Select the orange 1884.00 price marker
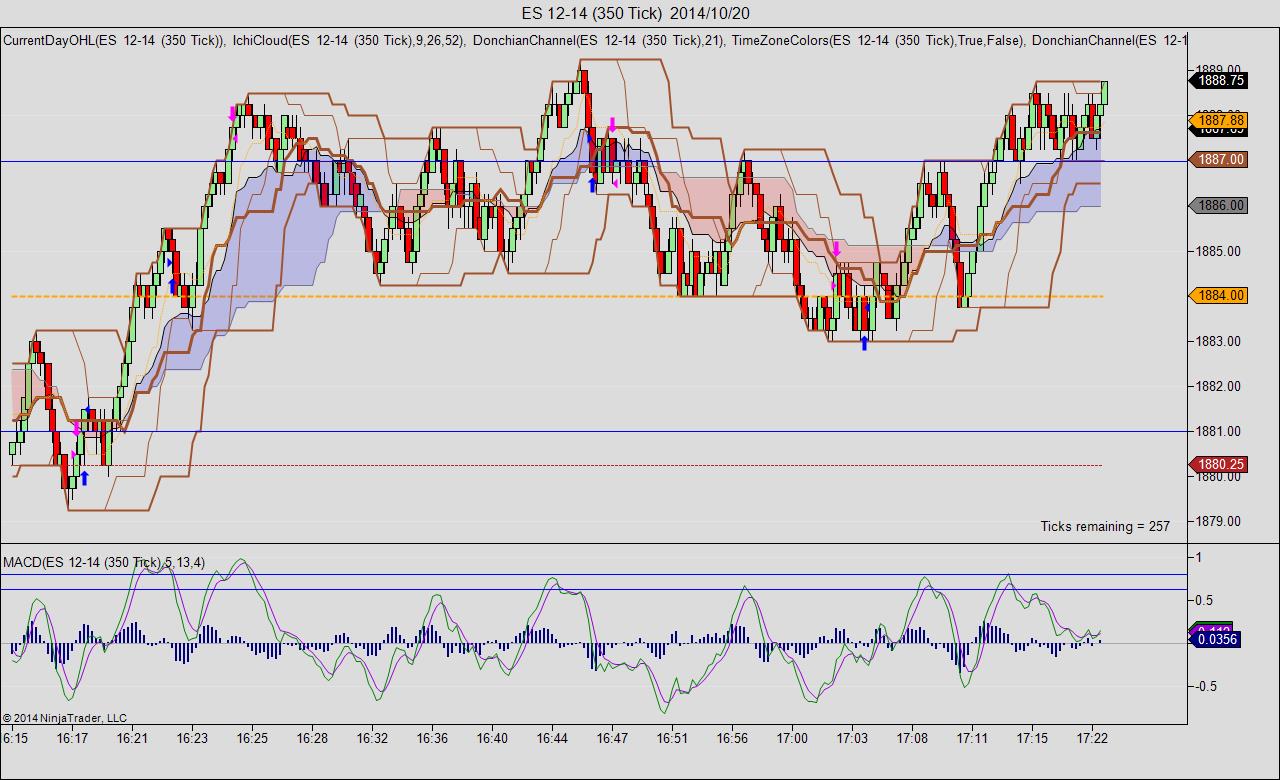This screenshot has width=1280, height=780. tap(1218, 295)
